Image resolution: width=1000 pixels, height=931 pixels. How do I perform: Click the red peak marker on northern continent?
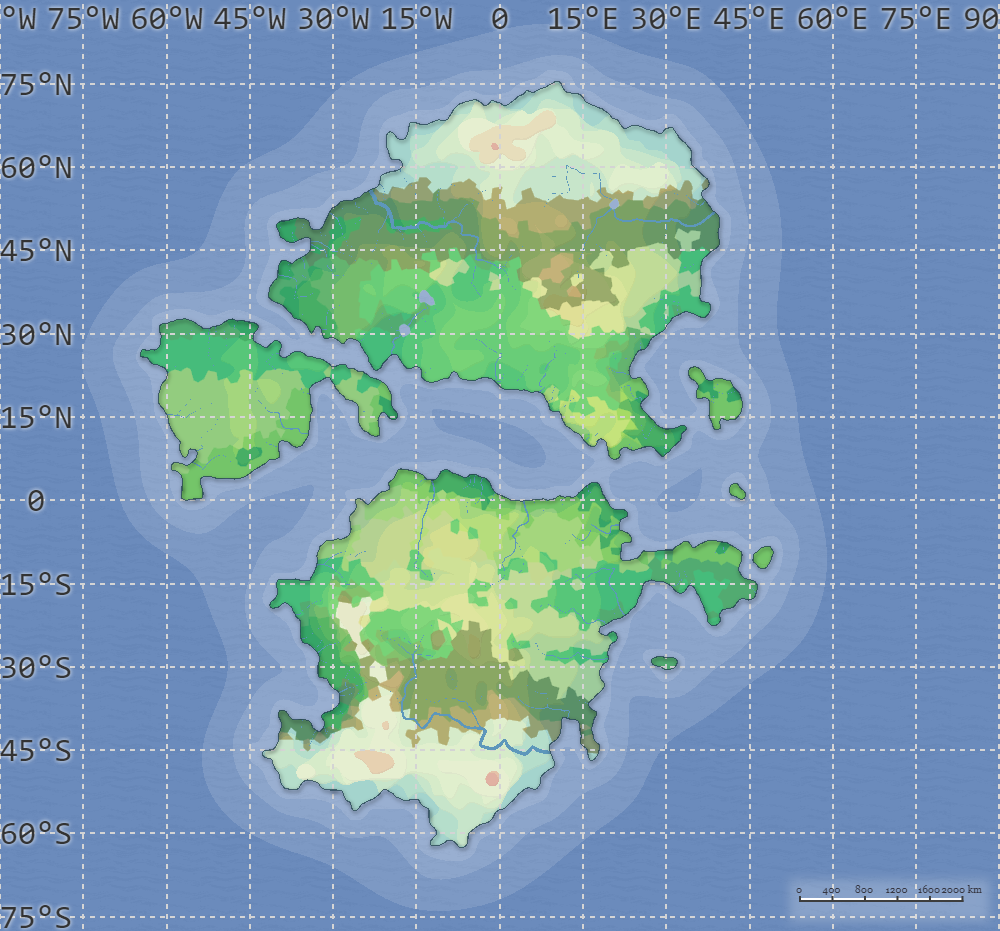494,146
